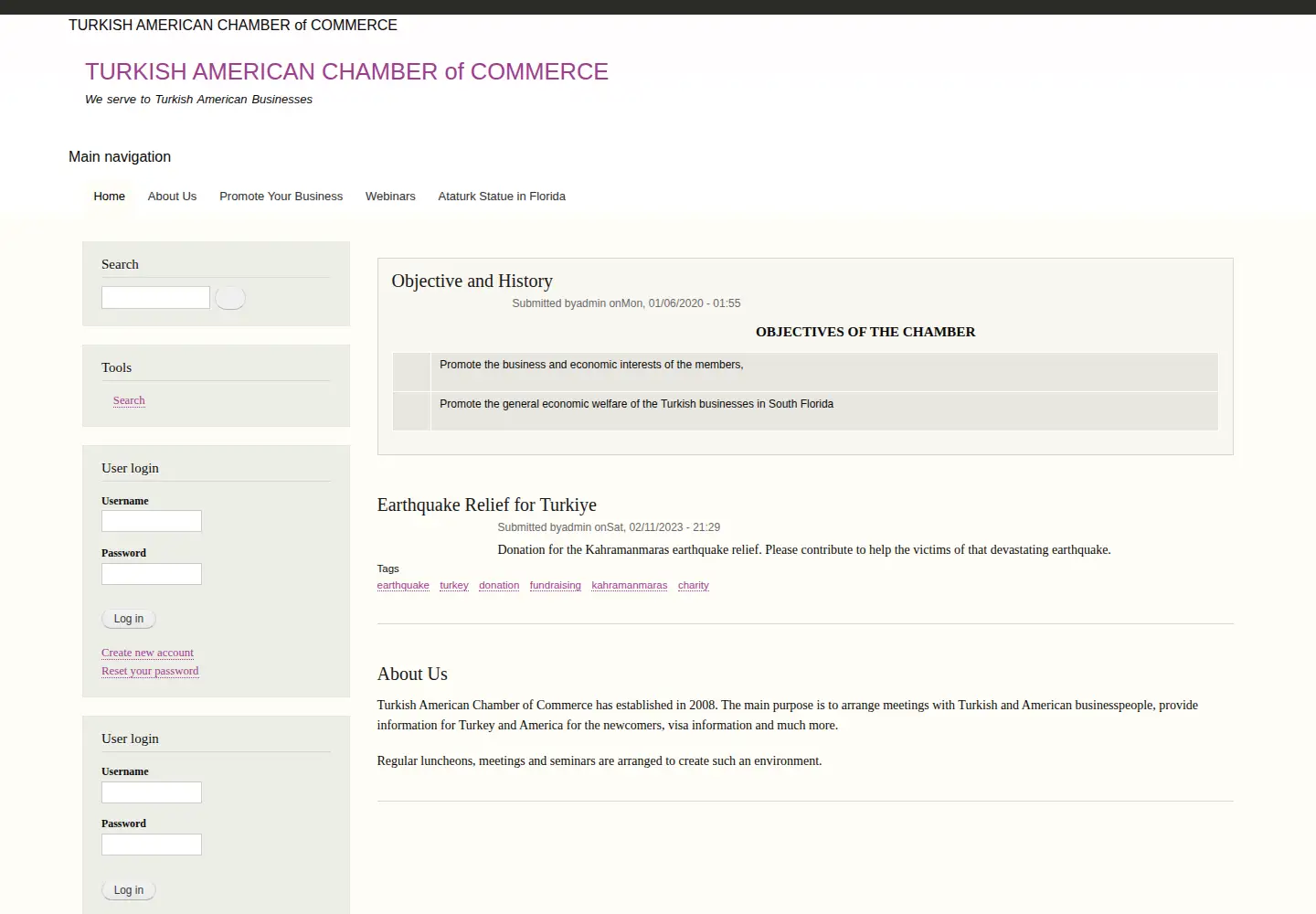1316x914 pixels.
Task: Focus the search text field
Action: click(155, 297)
